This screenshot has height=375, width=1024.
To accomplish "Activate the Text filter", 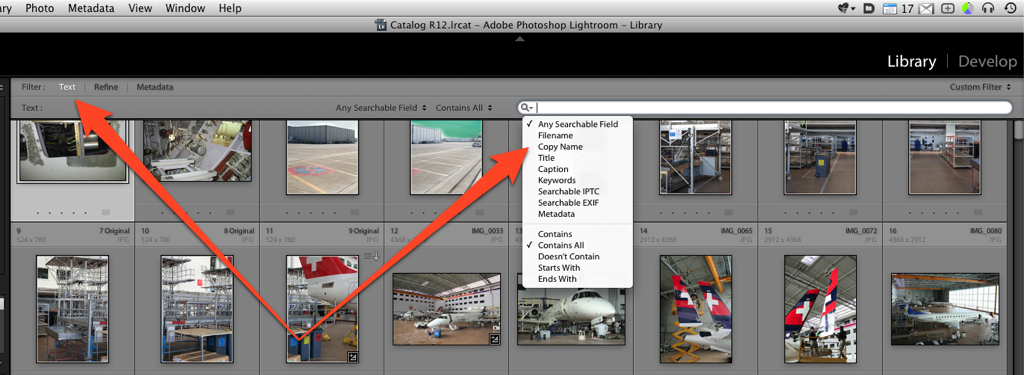I will click(67, 87).
